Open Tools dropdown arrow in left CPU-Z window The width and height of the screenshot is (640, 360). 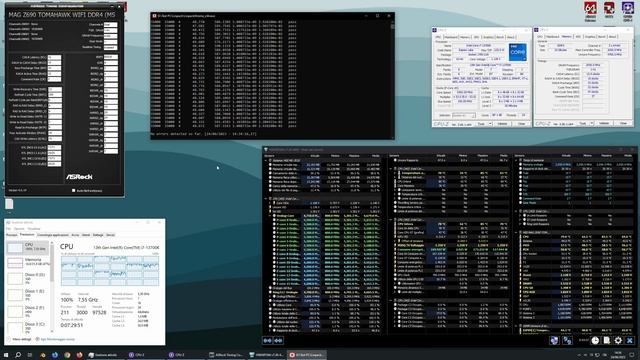pyautogui.click(x=490, y=123)
